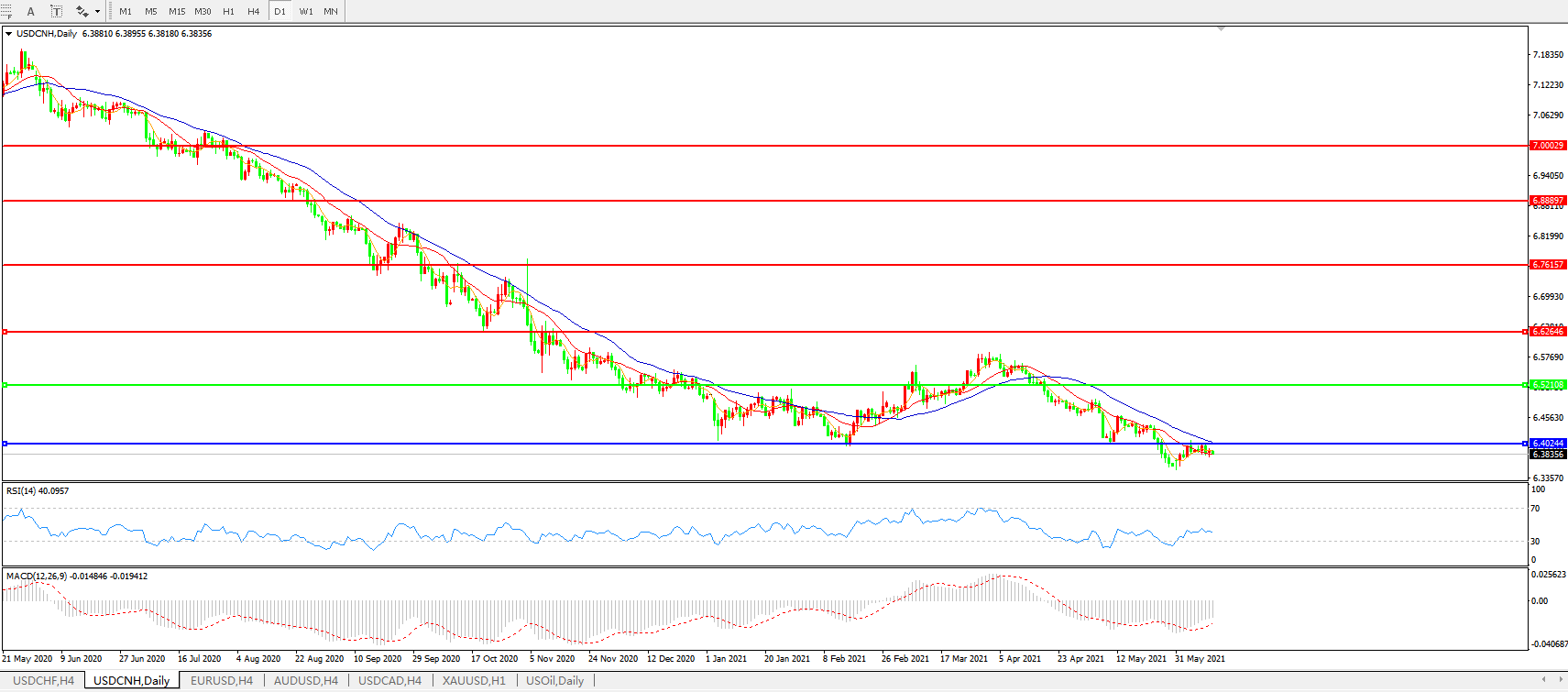The width and height of the screenshot is (1568, 692).
Task: Switch timeframe to H4
Action: [254, 11]
